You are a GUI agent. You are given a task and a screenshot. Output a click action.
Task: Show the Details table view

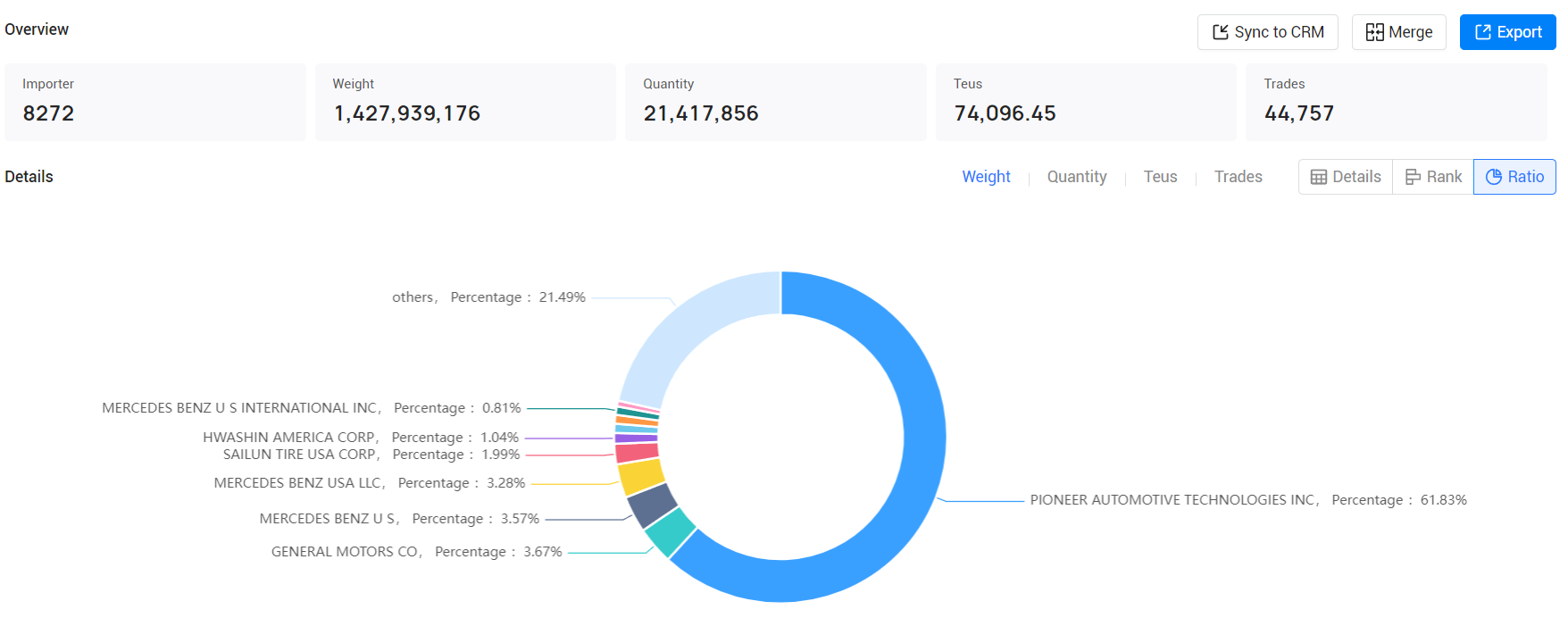click(x=1346, y=177)
